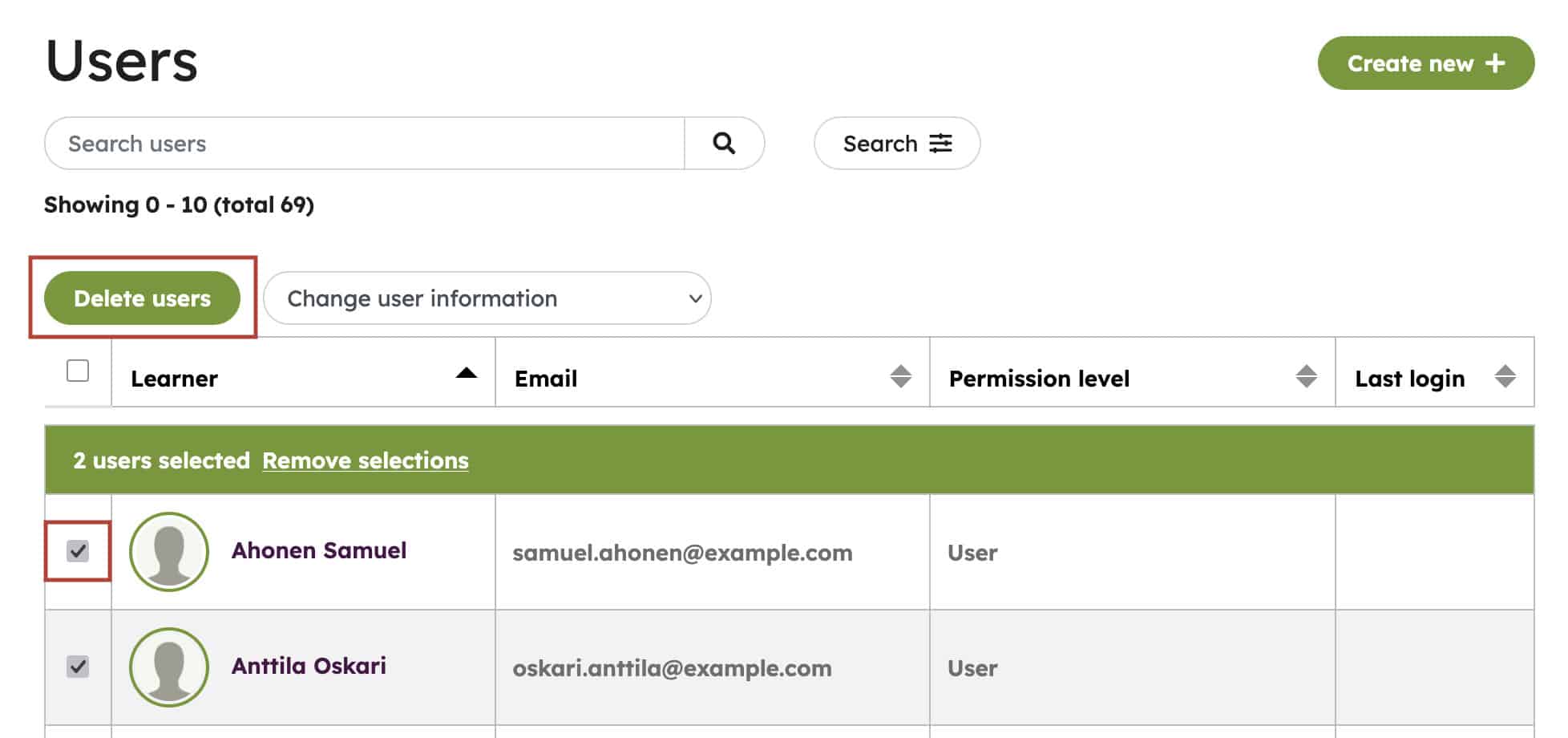Uncheck the checkbox for Anttila Oskari
This screenshot has width=1568, height=738.
pyautogui.click(x=78, y=667)
